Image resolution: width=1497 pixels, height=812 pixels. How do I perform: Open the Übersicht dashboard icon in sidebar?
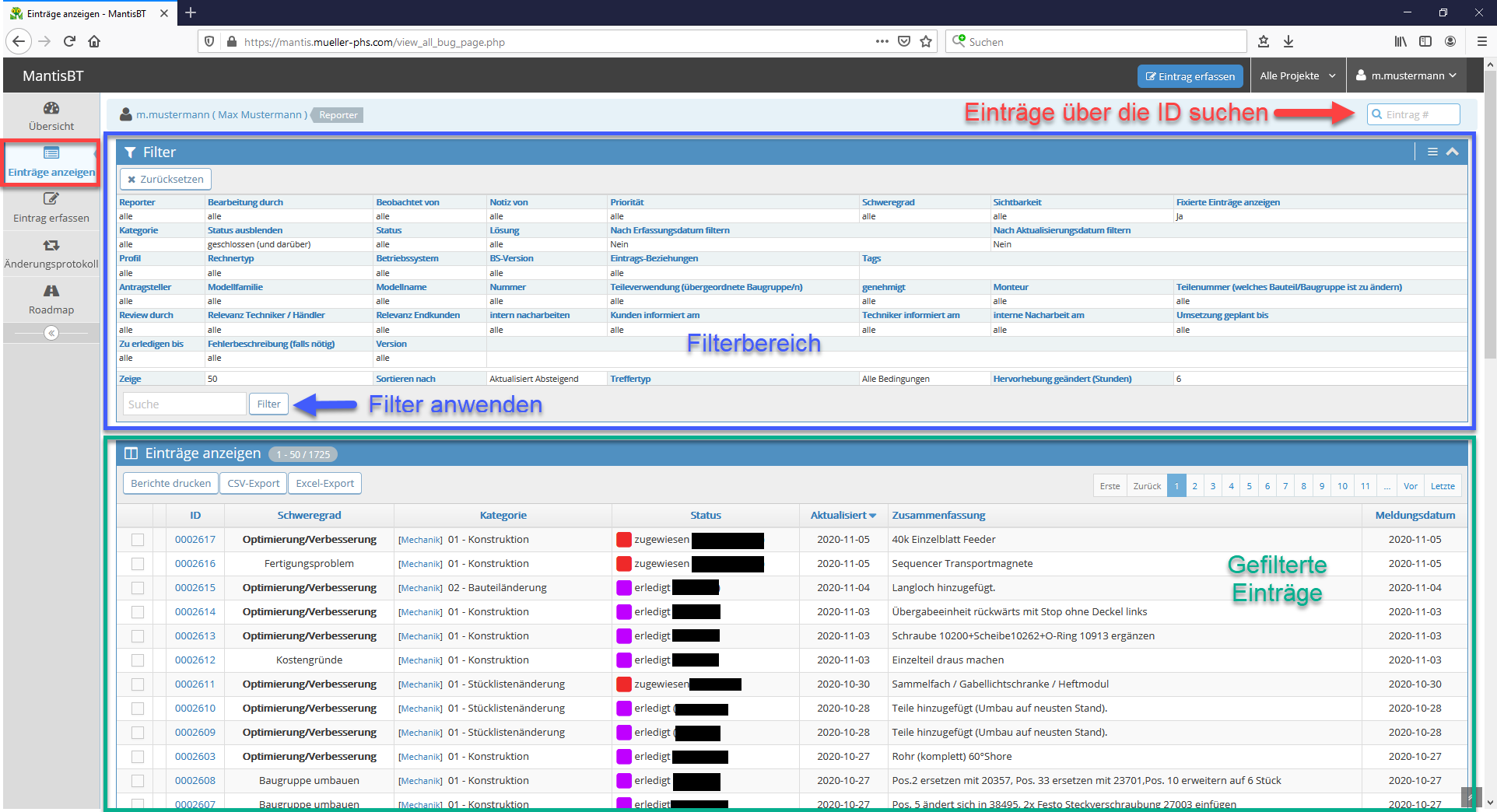pos(51,108)
